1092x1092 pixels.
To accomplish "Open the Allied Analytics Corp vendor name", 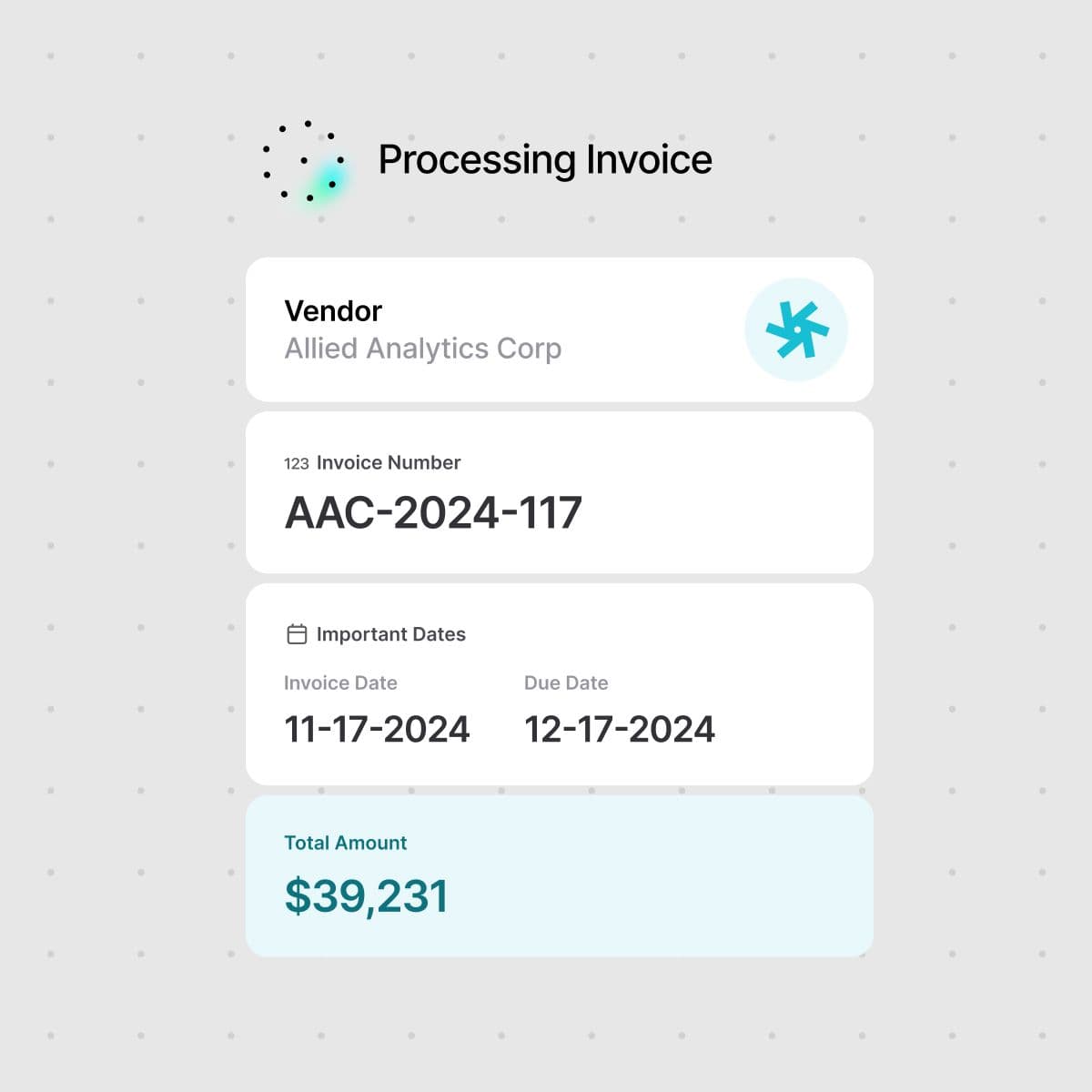I will [422, 349].
